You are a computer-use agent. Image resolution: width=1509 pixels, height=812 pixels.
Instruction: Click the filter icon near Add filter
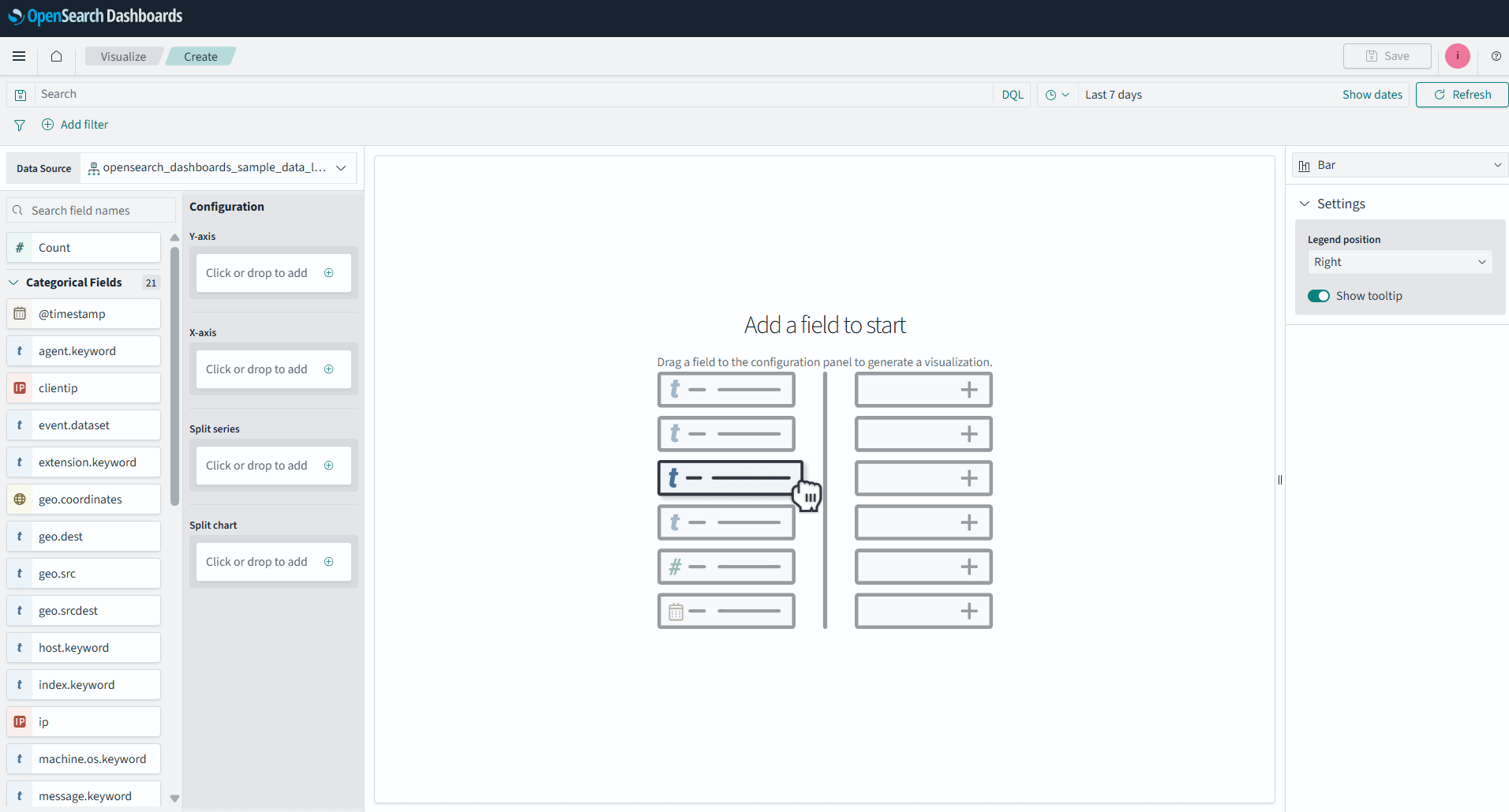[x=19, y=125]
